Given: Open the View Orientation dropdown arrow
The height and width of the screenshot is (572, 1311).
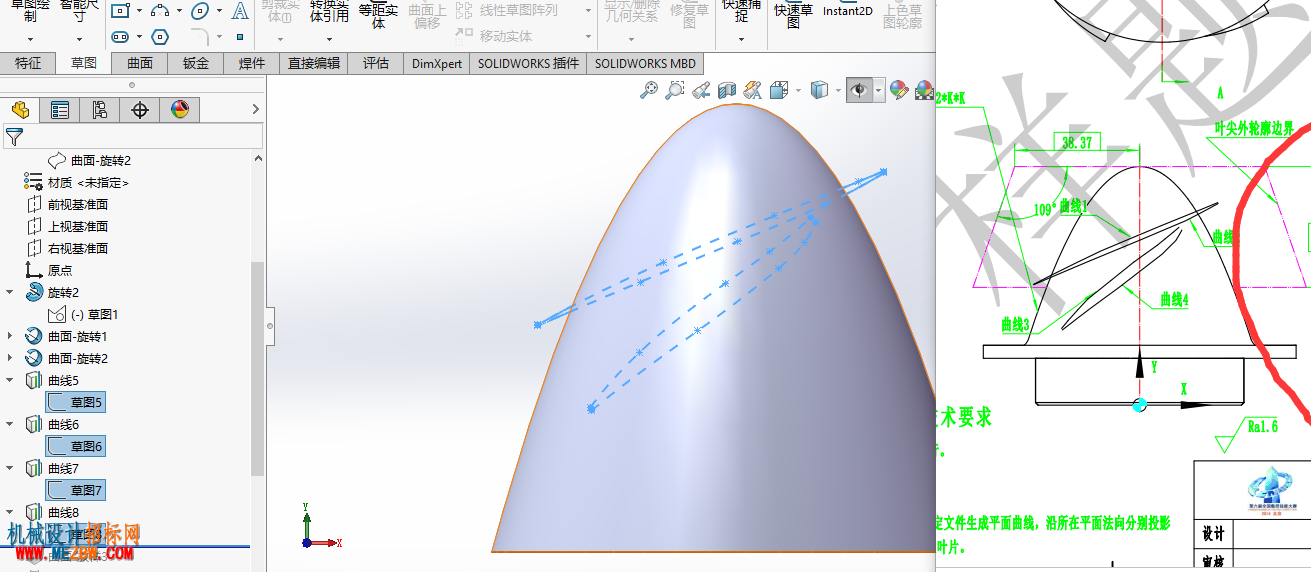Looking at the screenshot, I should pyautogui.click(x=797, y=90).
